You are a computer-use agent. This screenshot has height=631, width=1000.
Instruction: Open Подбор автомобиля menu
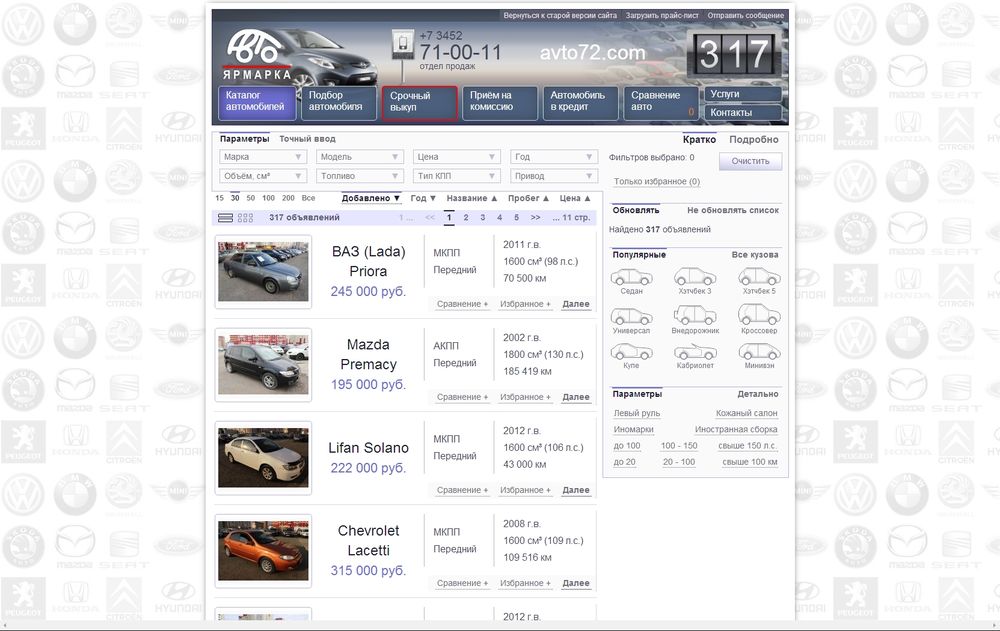point(339,102)
